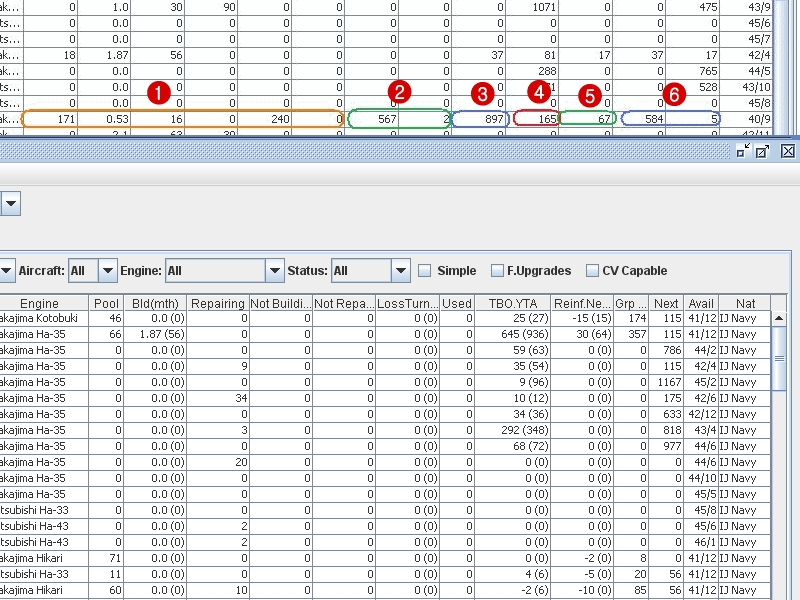Open the dropdown arrow above the filter bar

click(11, 203)
